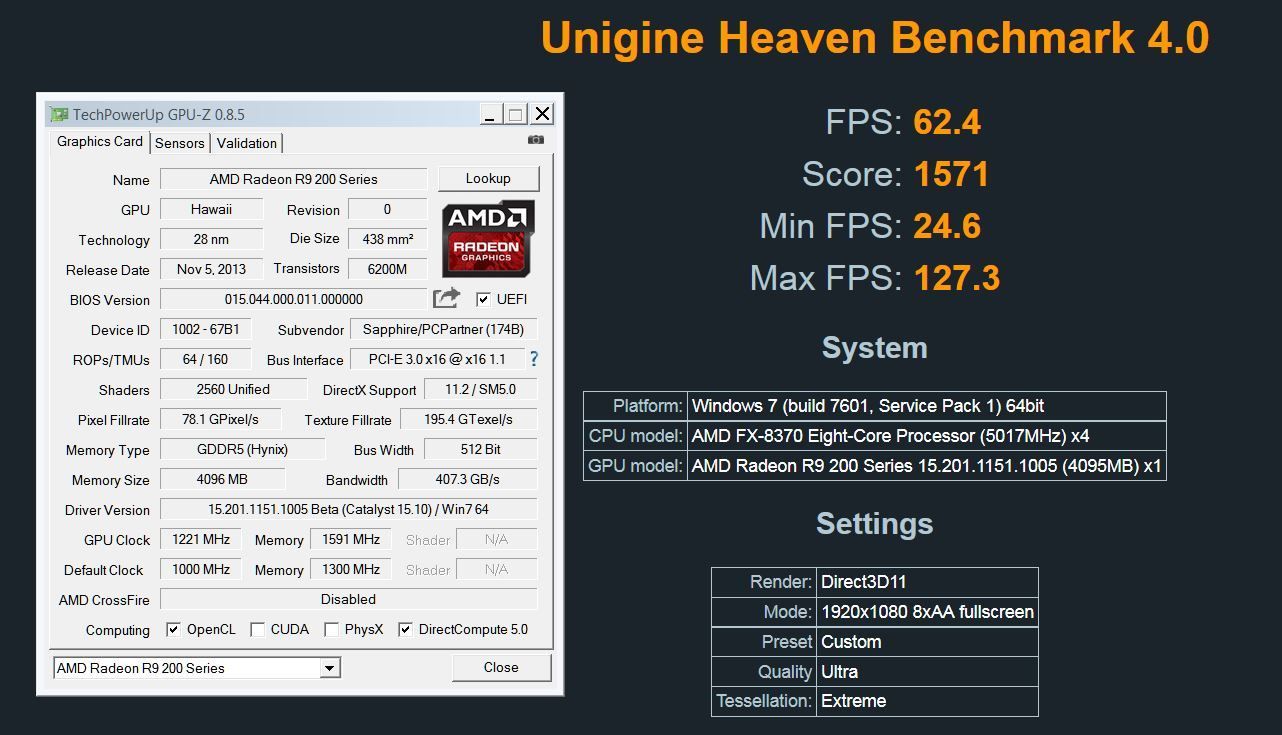Click the Close button at the bottom
The image size is (1282, 735).
(501, 668)
